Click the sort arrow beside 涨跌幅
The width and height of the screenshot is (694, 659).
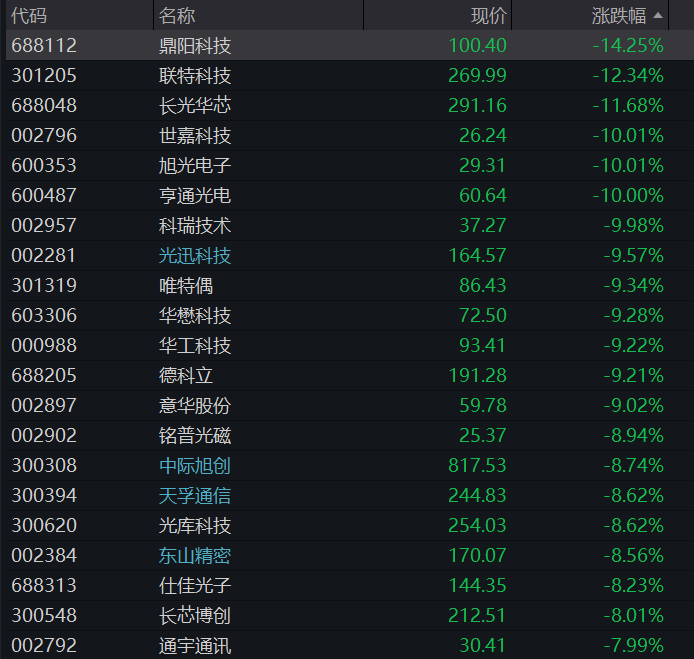(x=658, y=15)
